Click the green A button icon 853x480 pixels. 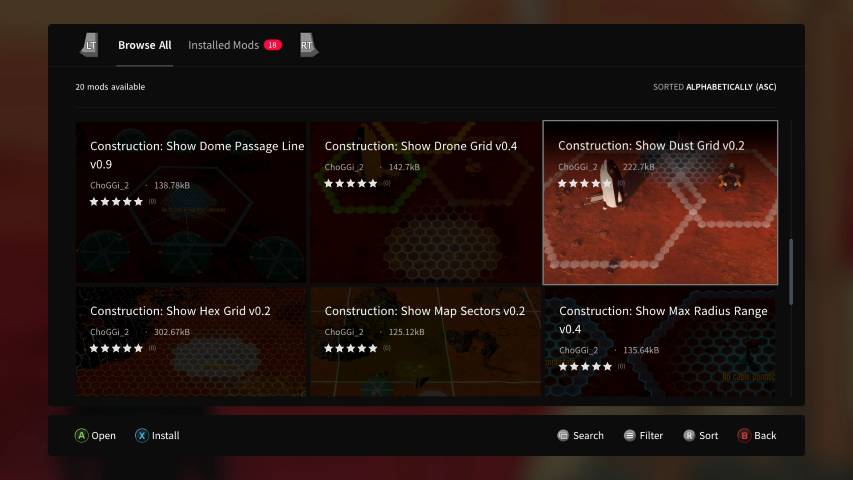pos(81,436)
